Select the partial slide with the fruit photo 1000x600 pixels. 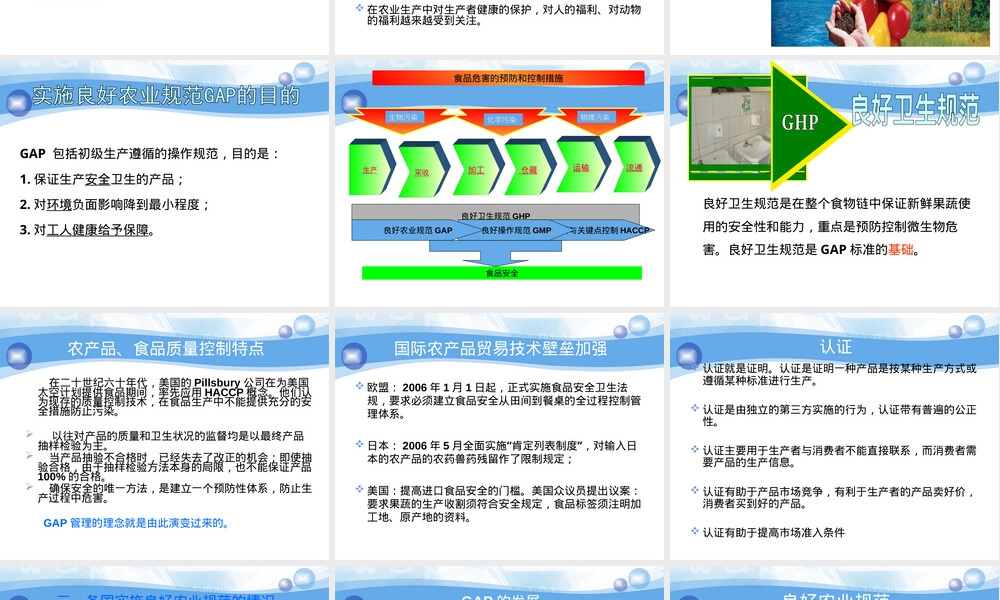click(835, 27)
